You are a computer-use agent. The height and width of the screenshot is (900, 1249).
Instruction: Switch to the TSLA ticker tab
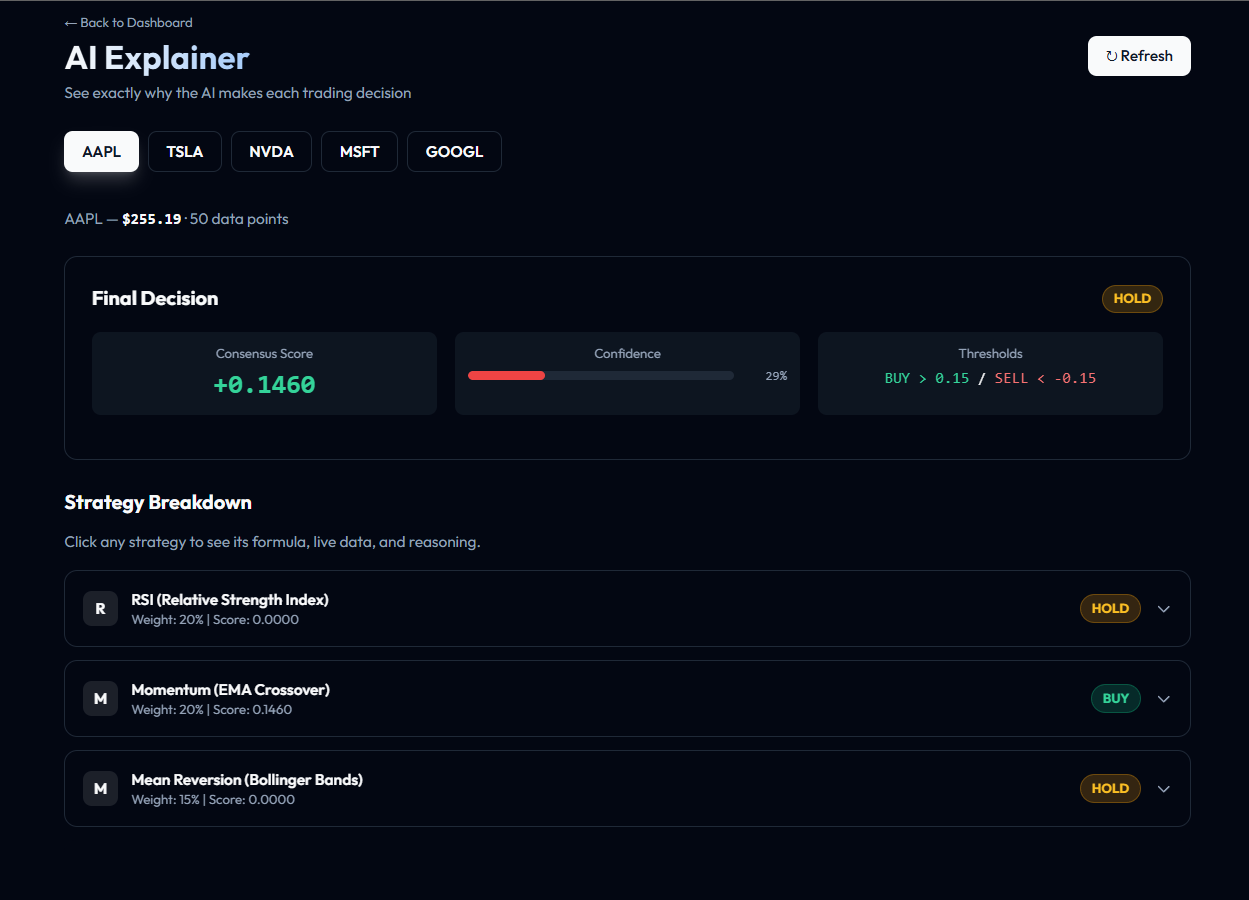tap(184, 151)
